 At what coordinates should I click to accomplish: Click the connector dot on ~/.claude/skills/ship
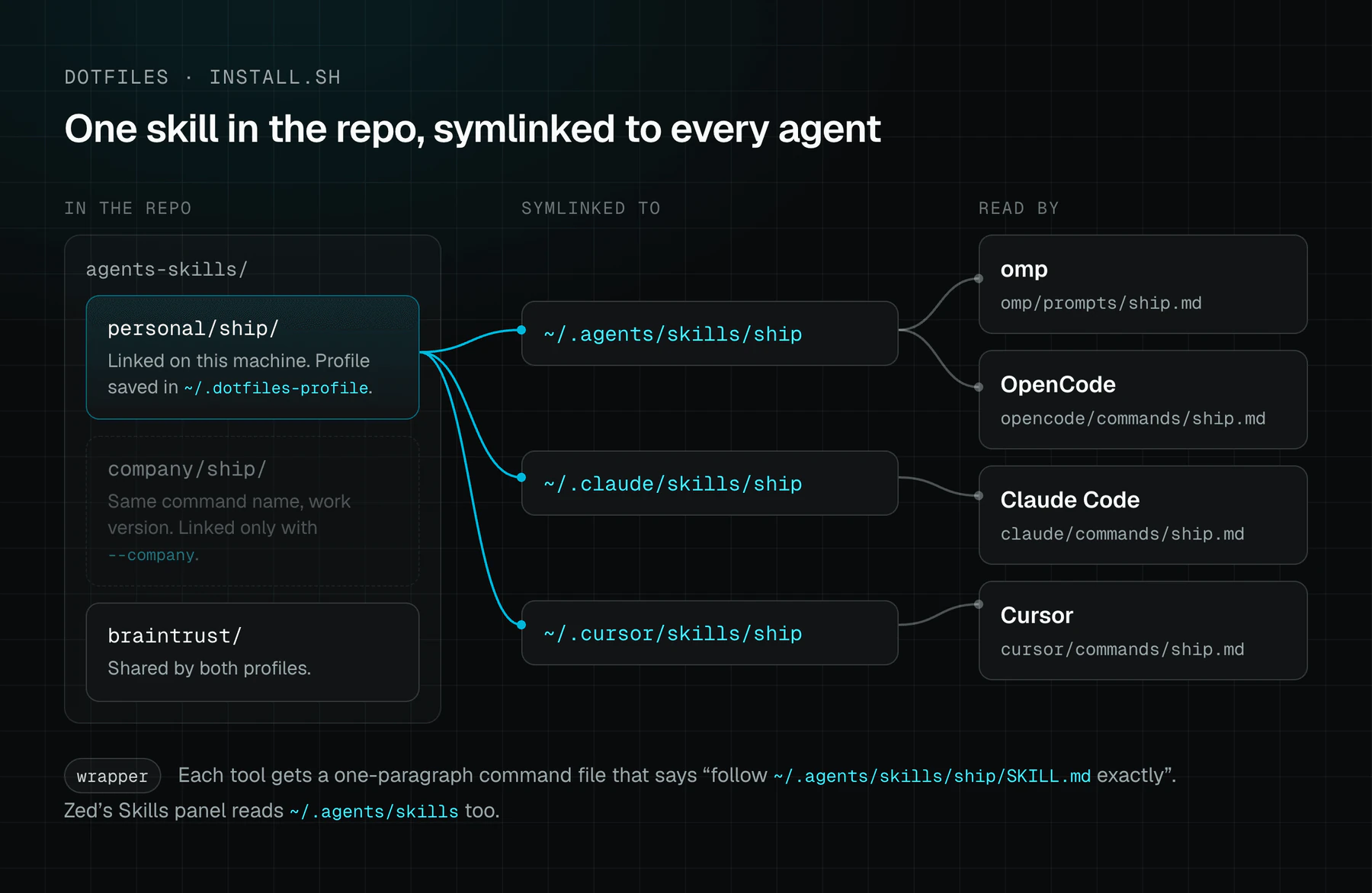[521, 478]
